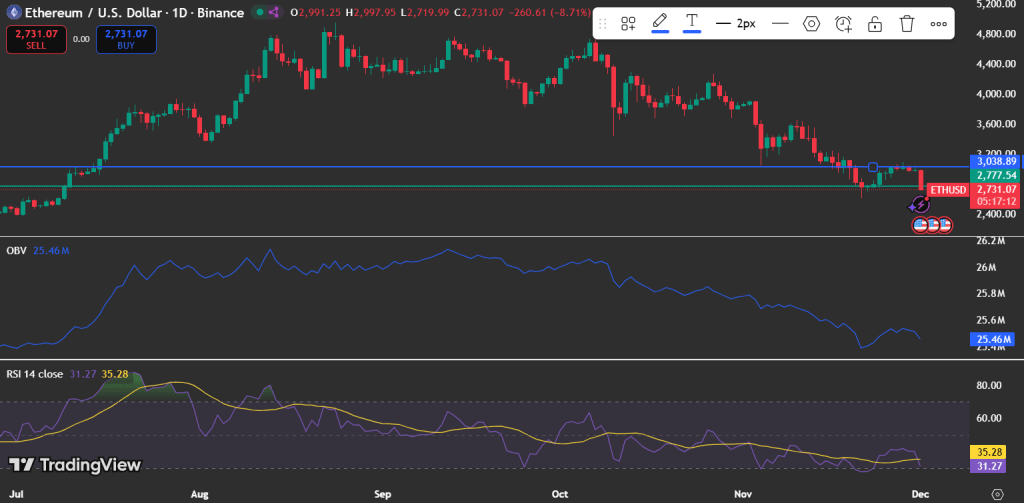Image resolution: width=1024 pixels, height=503 pixels.
Task: Click the 0.00 spread value
Action: 82,39
